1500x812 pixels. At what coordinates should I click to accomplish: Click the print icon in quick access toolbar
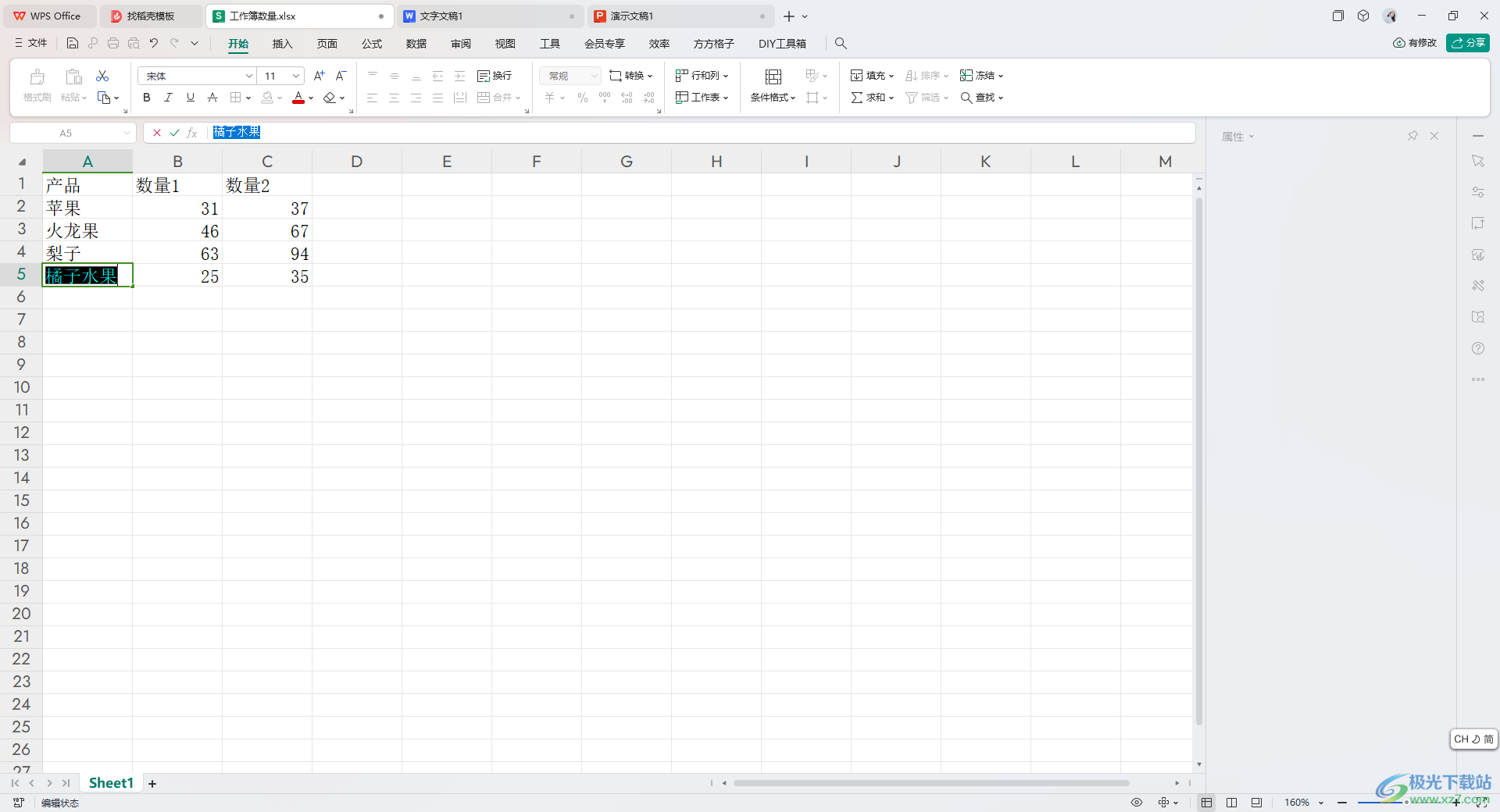coord(113,43)
